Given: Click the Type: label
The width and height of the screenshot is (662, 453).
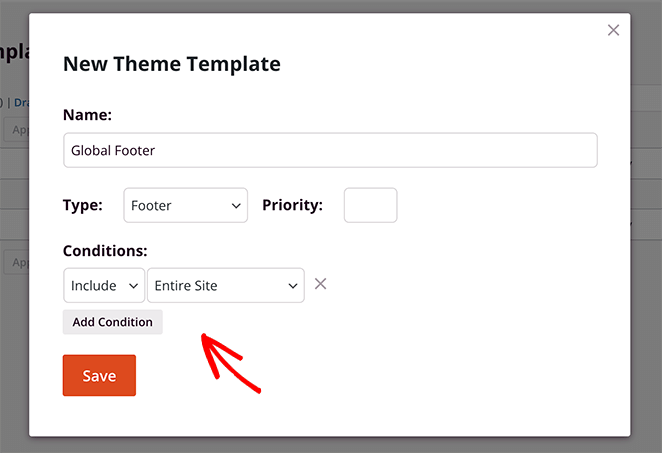Looking at the screenshot, I should tap(83, 205).
